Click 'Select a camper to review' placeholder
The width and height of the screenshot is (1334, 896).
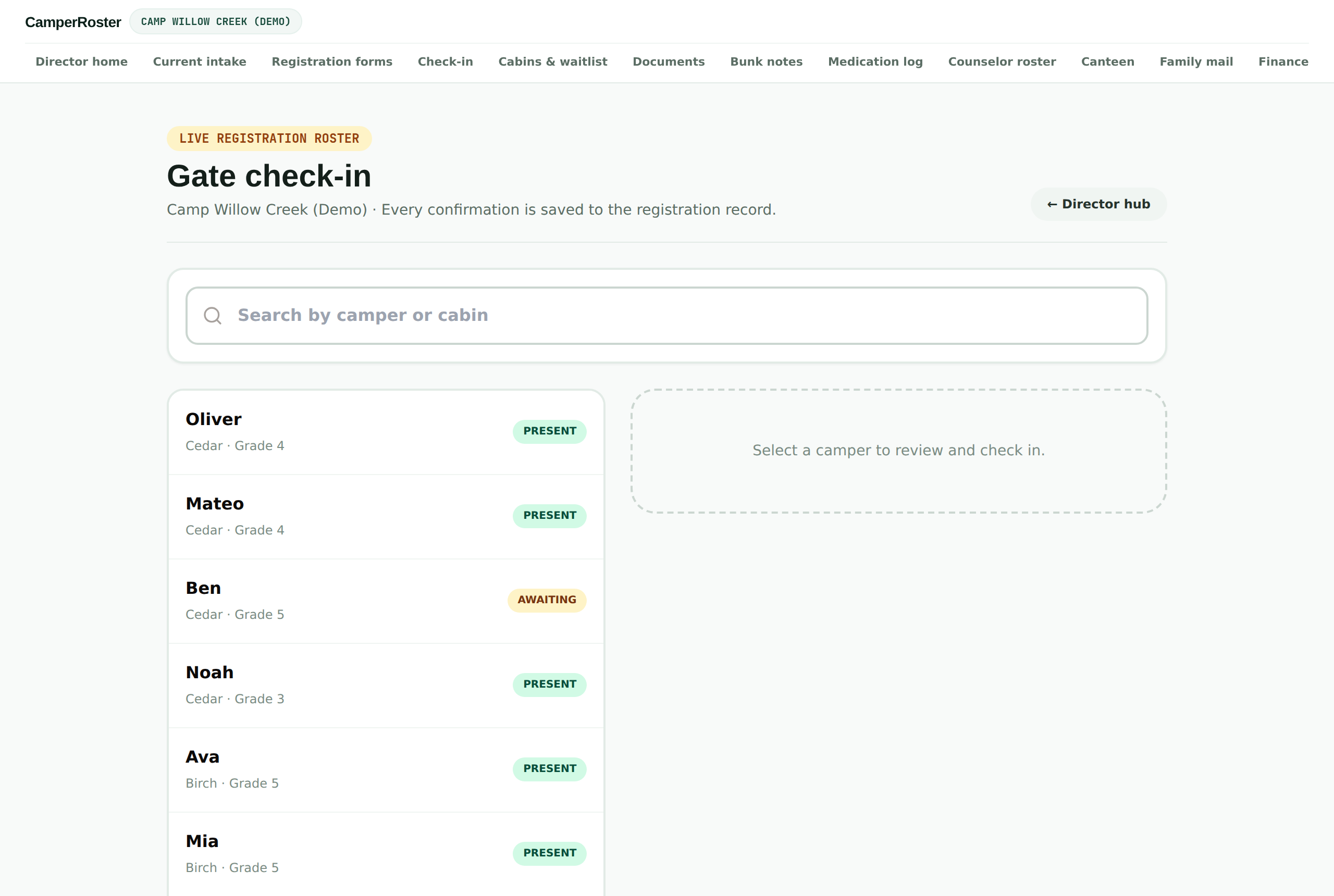click(898, 451)
